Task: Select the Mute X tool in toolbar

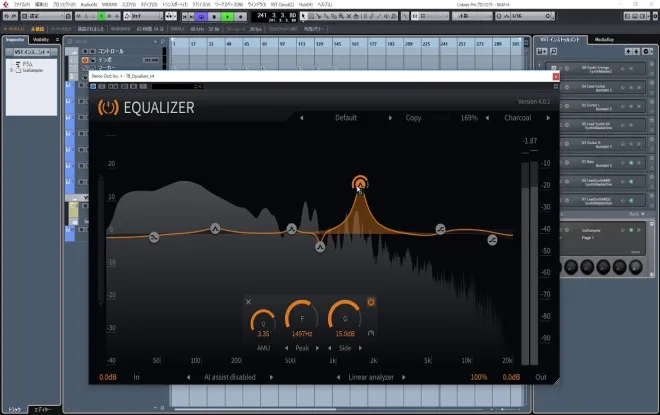Action: 349,16
